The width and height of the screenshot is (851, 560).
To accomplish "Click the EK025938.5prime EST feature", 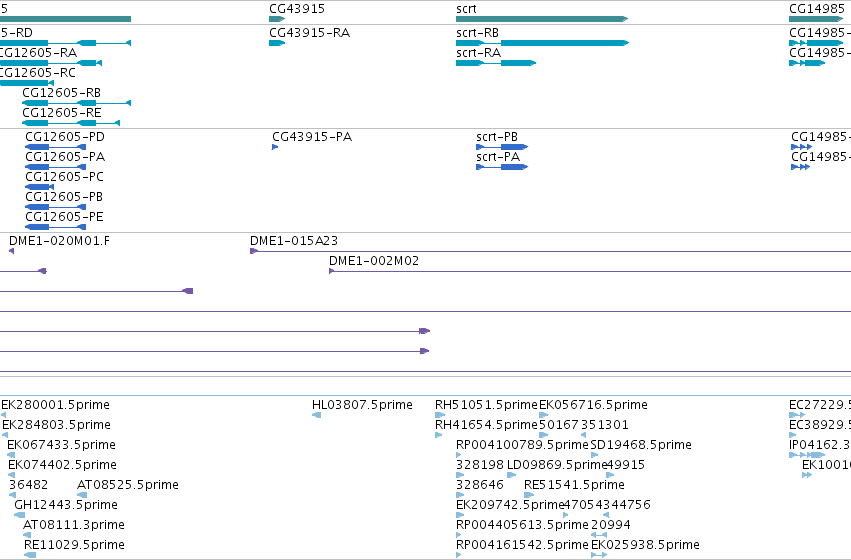I will pyautogui.click(x=599, y=555).
